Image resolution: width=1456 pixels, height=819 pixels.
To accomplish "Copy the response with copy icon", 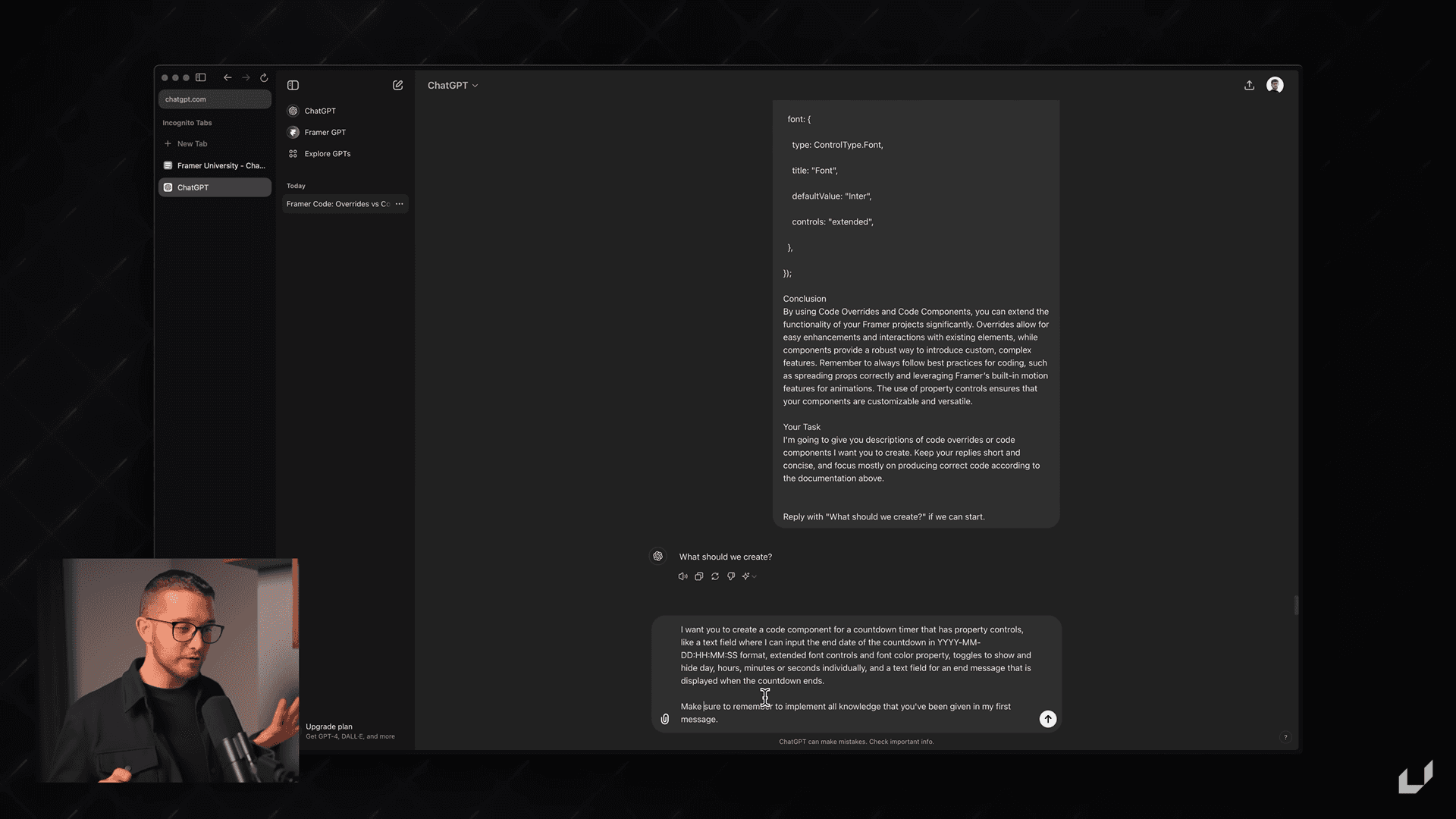I will 699,576.
